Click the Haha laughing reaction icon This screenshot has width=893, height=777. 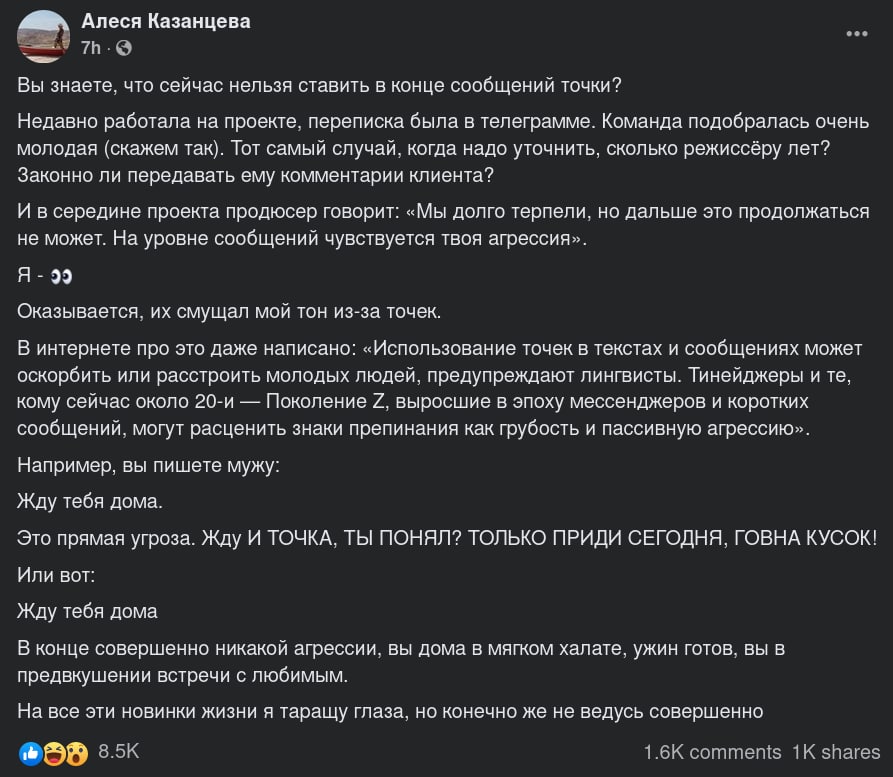pyautogui.click(x=53, y=752)
